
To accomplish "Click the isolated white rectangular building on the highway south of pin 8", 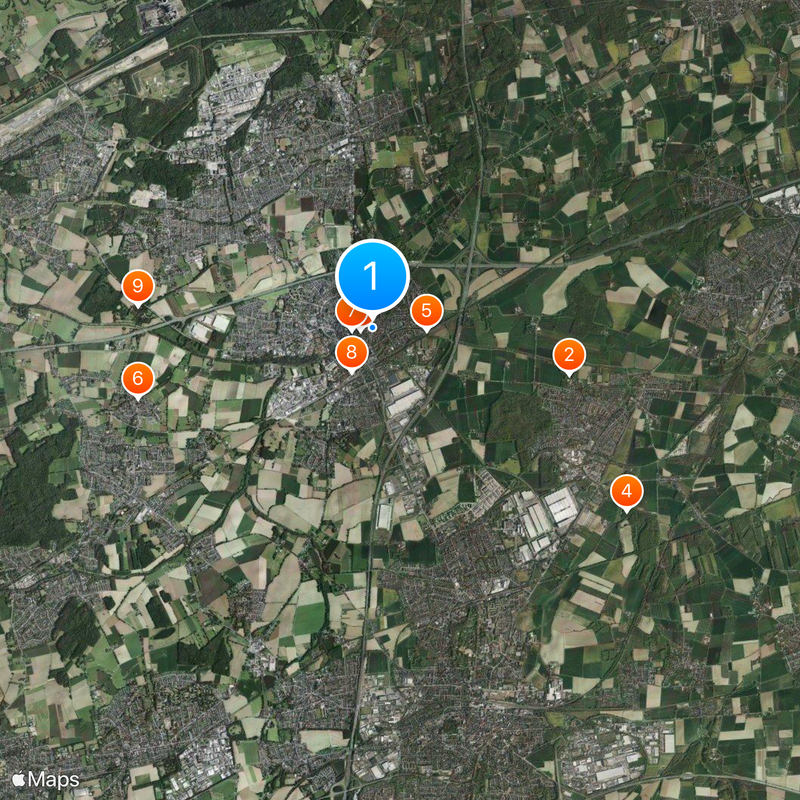I will (384, 516).
